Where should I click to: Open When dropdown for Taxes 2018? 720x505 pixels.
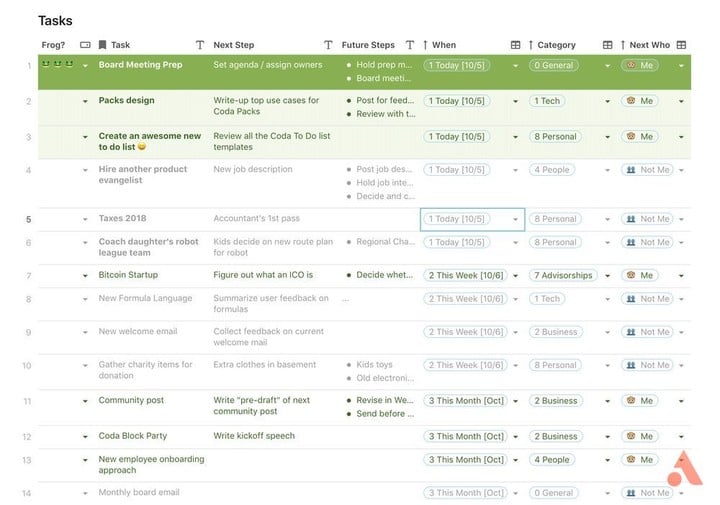[516, 219]
